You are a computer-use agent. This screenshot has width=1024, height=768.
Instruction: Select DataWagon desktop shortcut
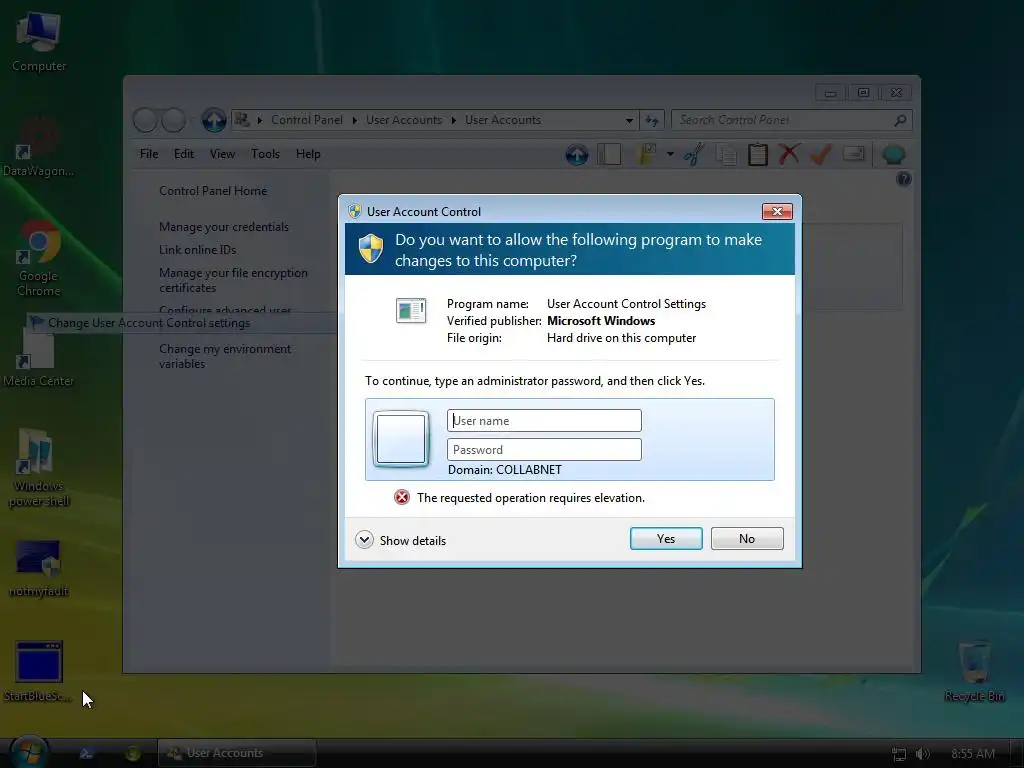(38, 148)
